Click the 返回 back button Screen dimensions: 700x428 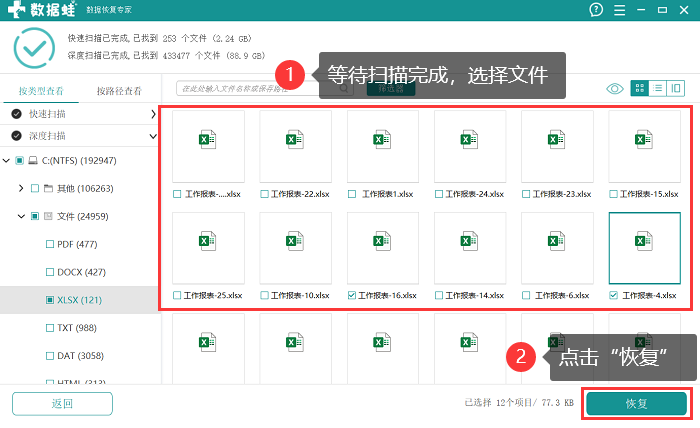(62, 403)
